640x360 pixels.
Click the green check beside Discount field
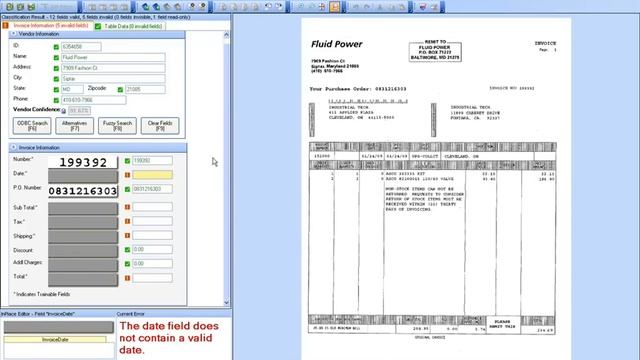127,249
